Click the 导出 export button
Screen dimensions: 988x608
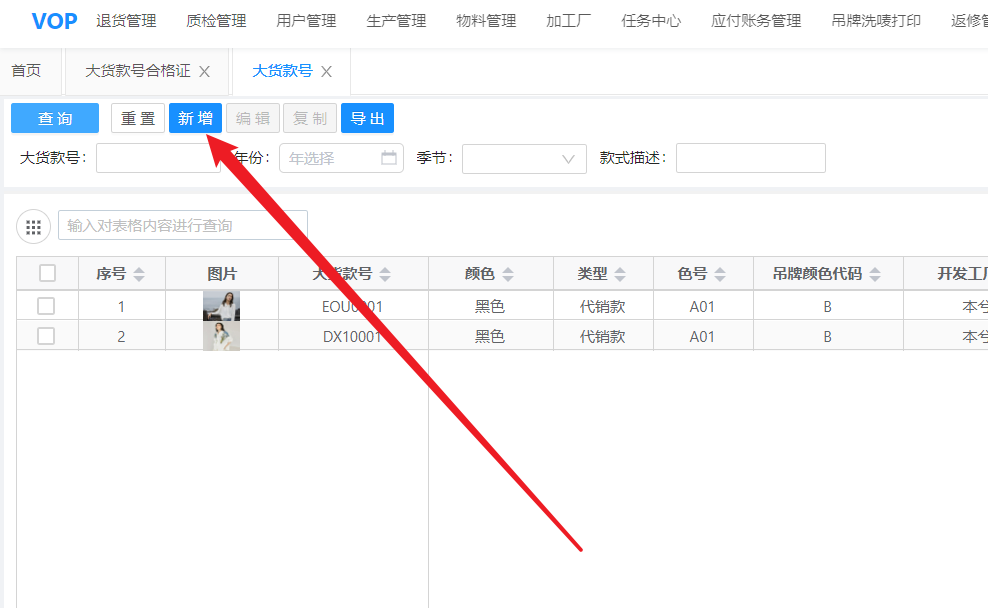tap(367, 118)
